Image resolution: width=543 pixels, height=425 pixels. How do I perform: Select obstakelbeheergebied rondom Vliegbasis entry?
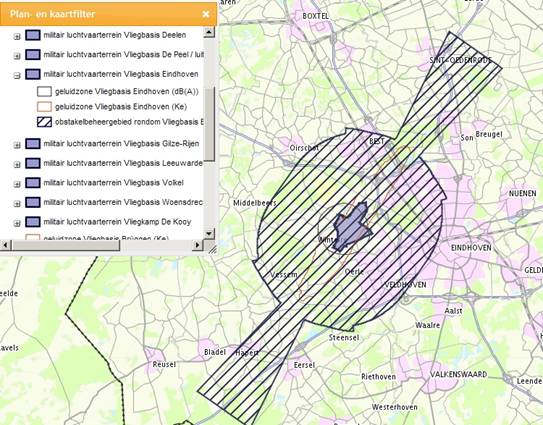[129, 122]
